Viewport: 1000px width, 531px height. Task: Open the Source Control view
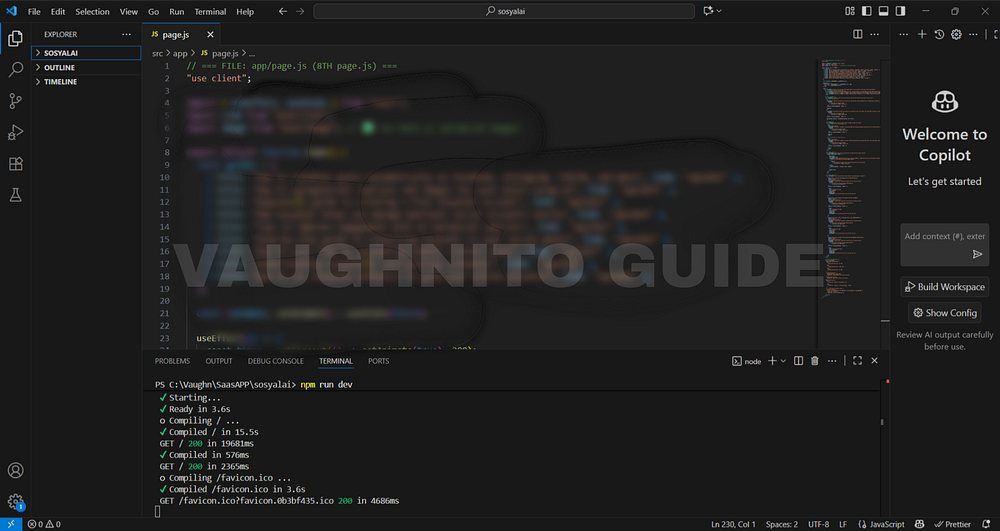coord(15,101)
